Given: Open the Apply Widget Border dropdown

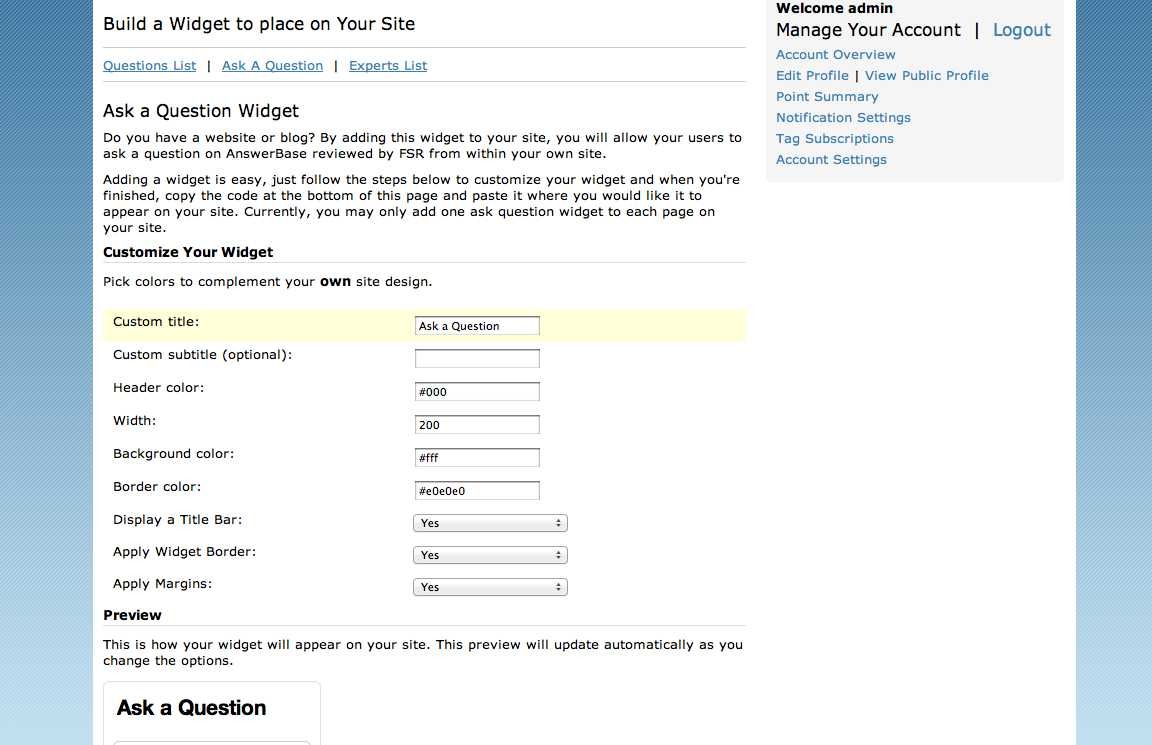Looking at the screenshot, I should (x=490, y=555).
